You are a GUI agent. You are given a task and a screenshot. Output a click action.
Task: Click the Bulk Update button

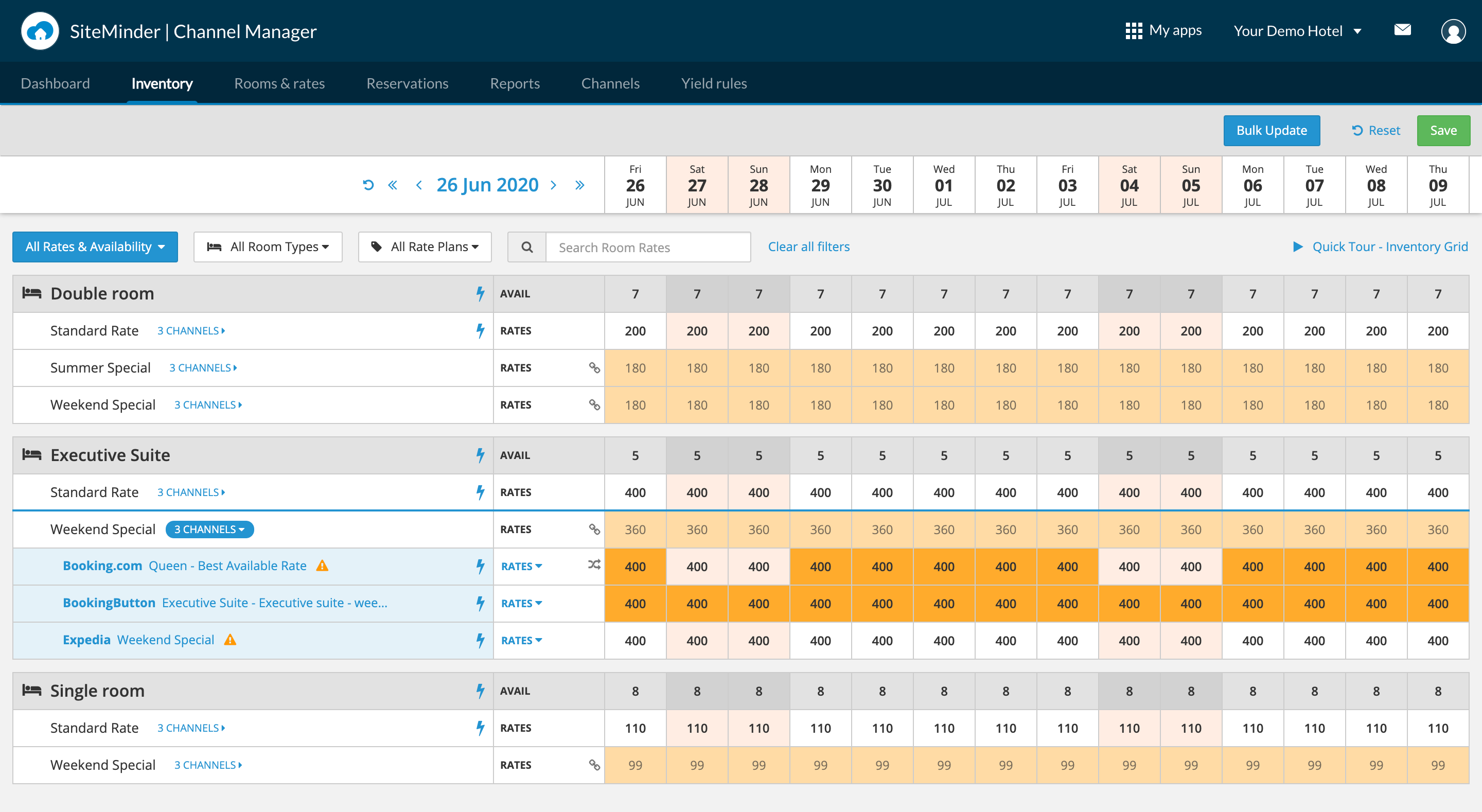(1271, 131)
